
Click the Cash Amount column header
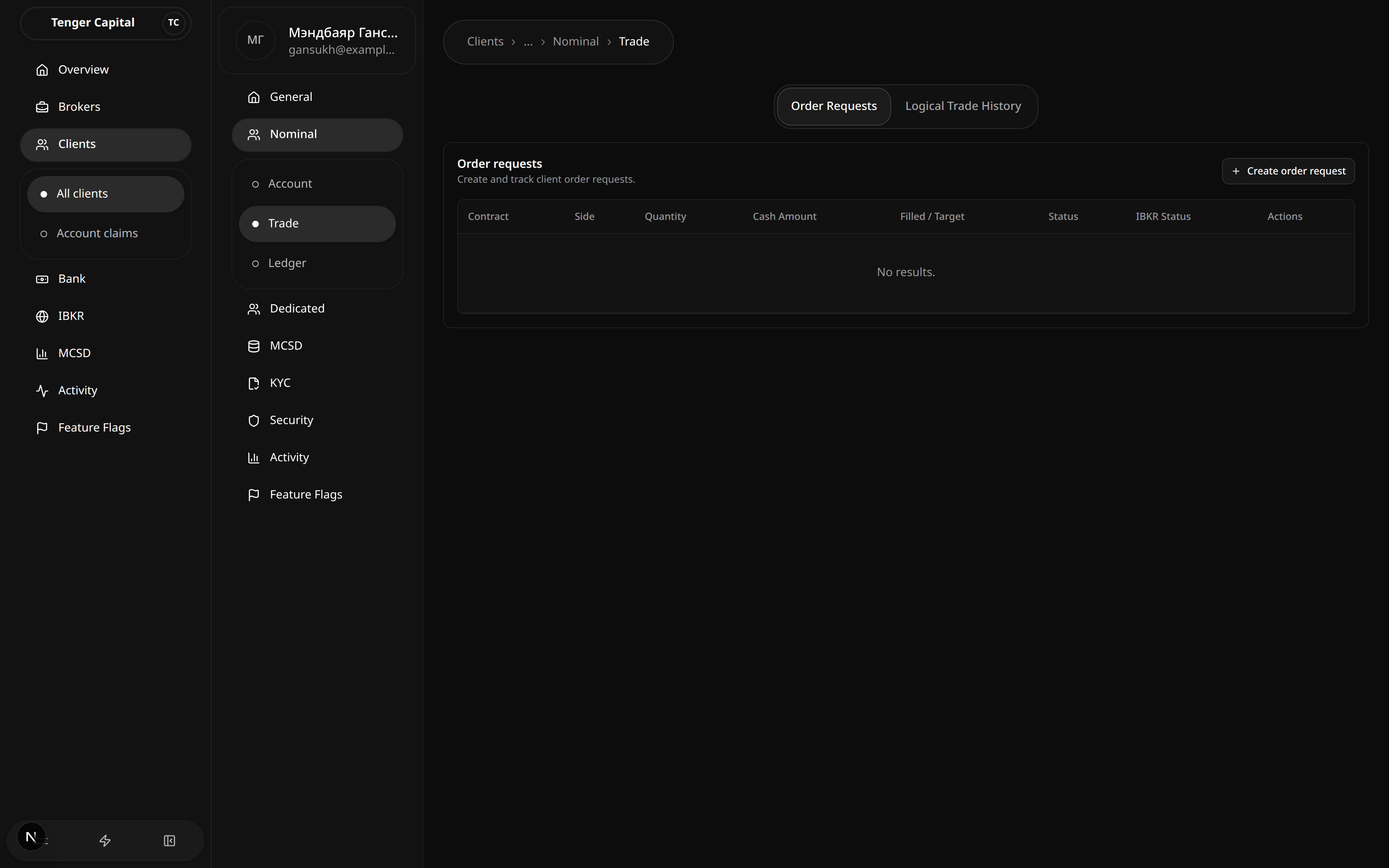[x=784, y=217]
